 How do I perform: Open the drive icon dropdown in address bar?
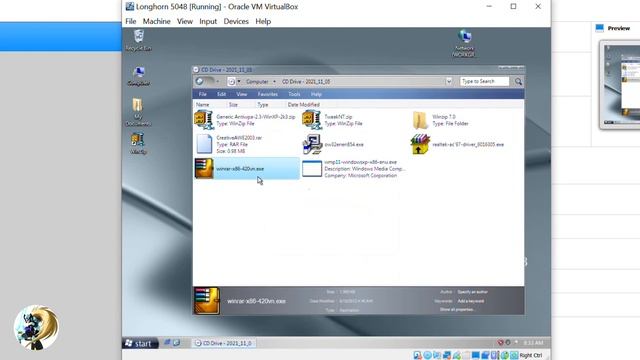239,82
